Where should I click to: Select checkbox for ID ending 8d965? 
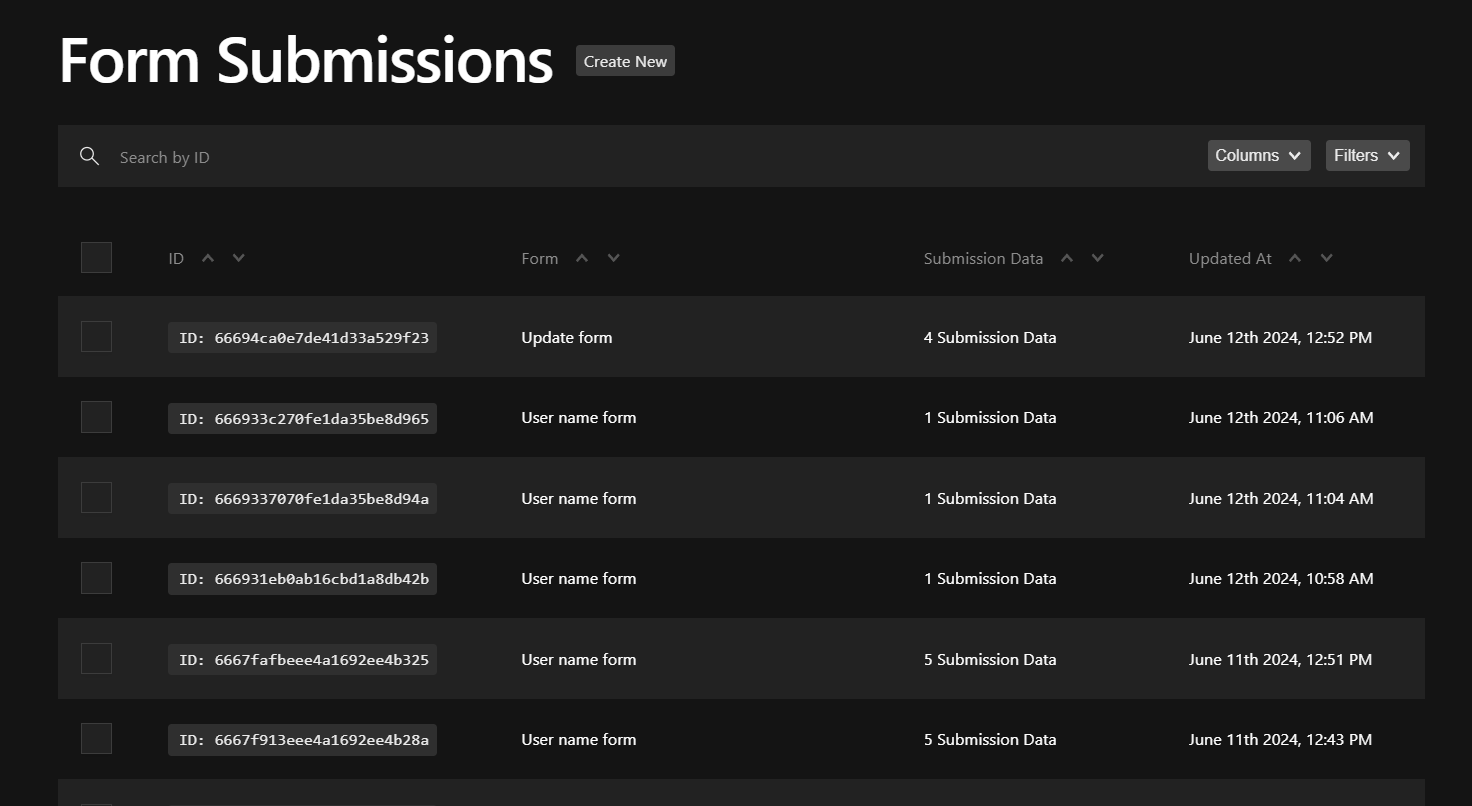click(96, 417)
